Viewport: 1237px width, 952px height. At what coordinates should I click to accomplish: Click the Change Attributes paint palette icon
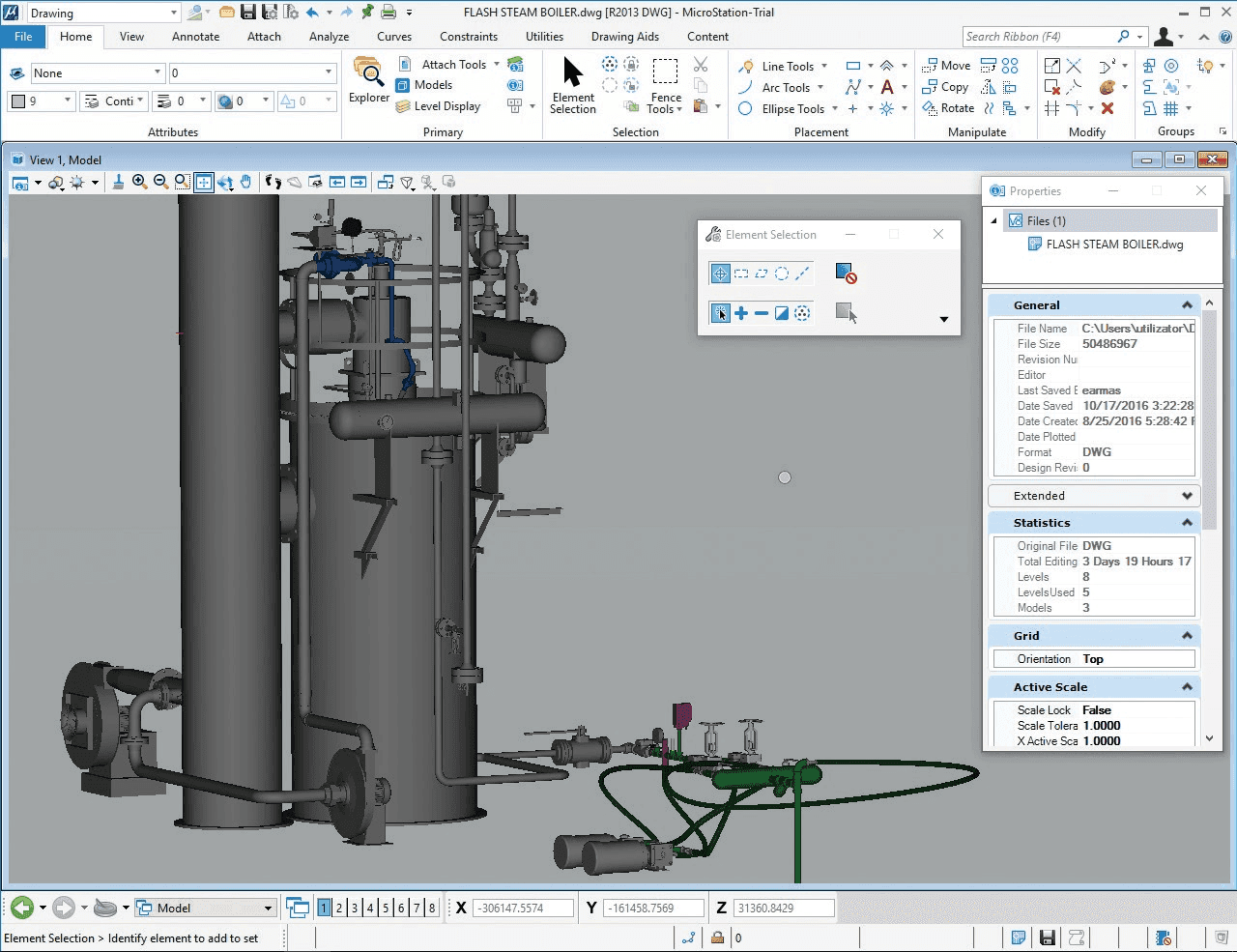[1108, 87]
